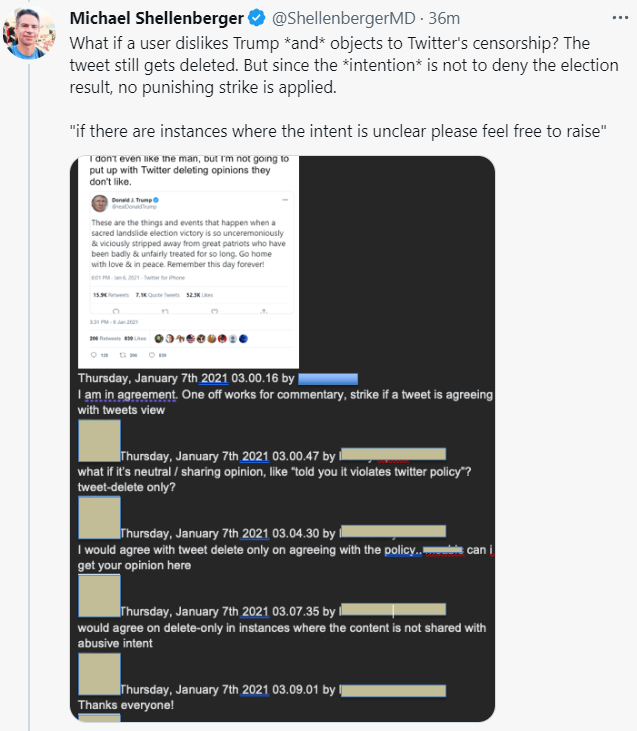Click the blue redacted name bar at 03.00.16
The width and height of the screenshot is (637, 731).
click(327, 379)
